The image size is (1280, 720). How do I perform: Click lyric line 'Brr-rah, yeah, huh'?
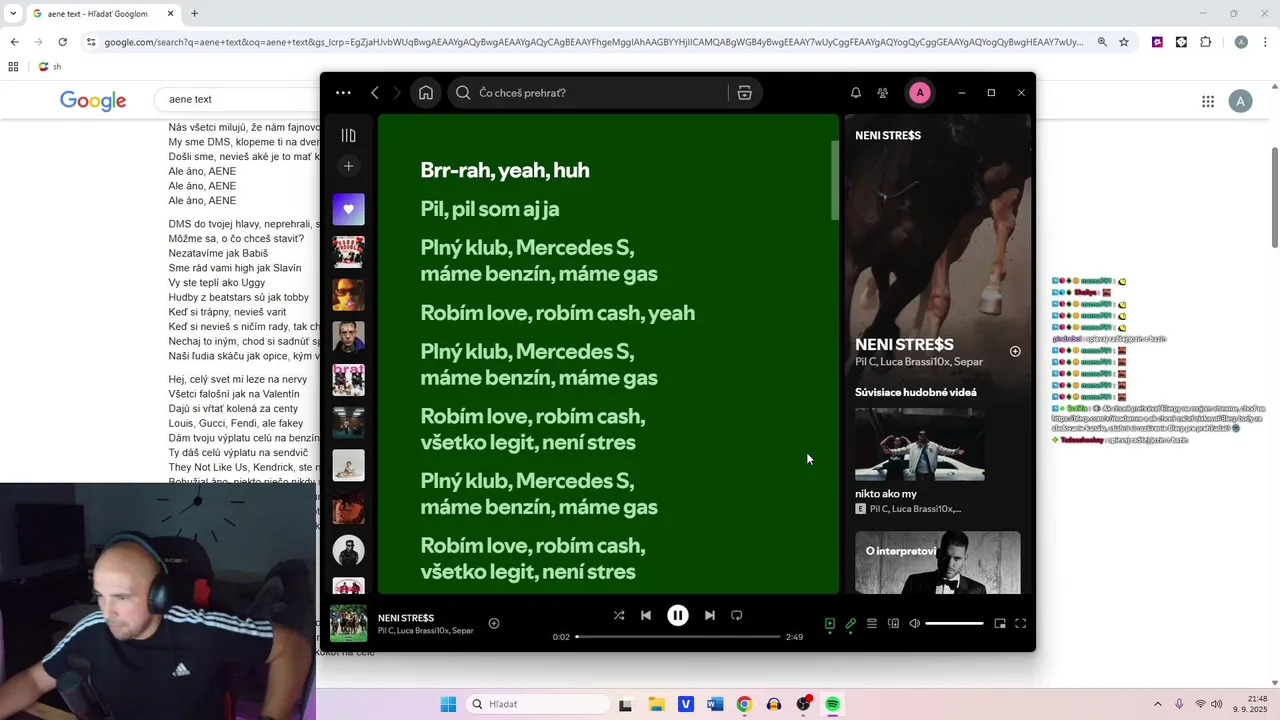[x=505, y=170]
